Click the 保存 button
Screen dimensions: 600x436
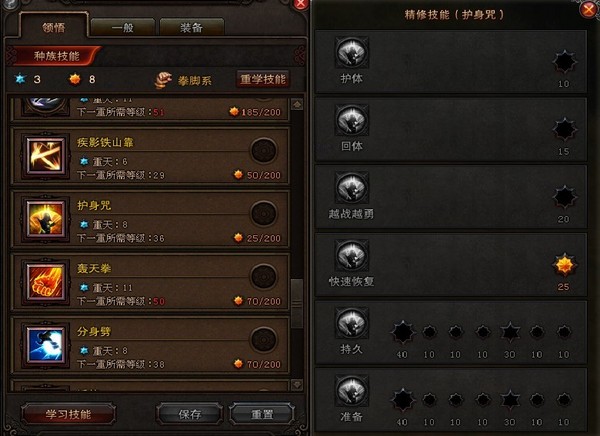(189, 414)
